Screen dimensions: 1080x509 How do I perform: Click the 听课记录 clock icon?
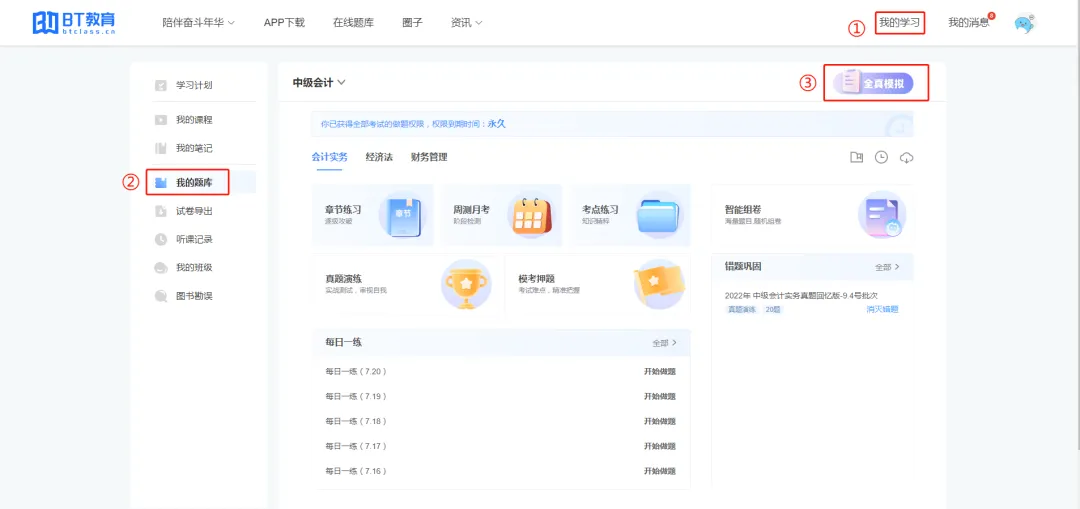pyautogui.click(x=160, y=239)
